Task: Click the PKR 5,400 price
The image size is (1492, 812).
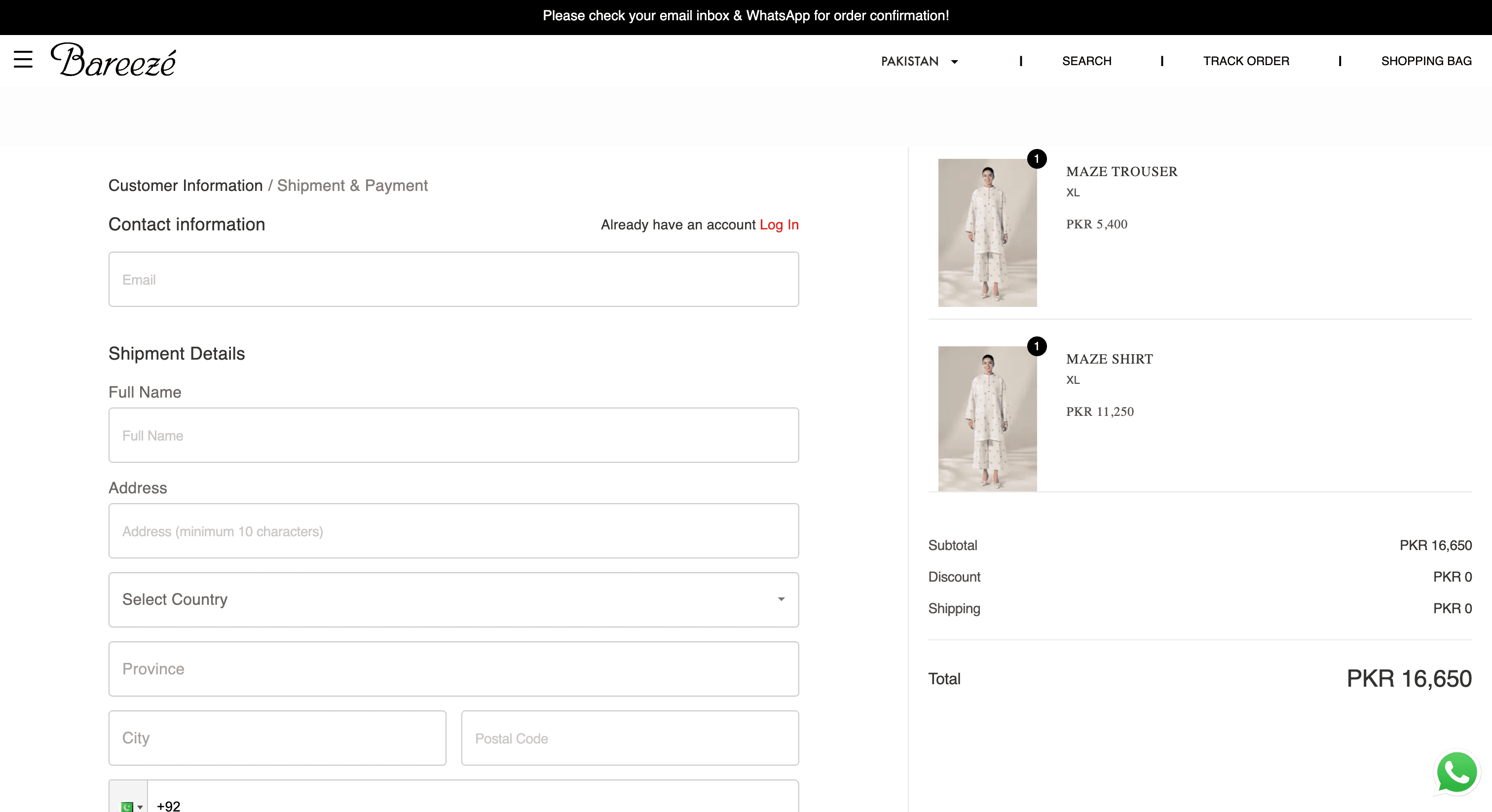Action: pyautogui.click(x=1096, y=224)
